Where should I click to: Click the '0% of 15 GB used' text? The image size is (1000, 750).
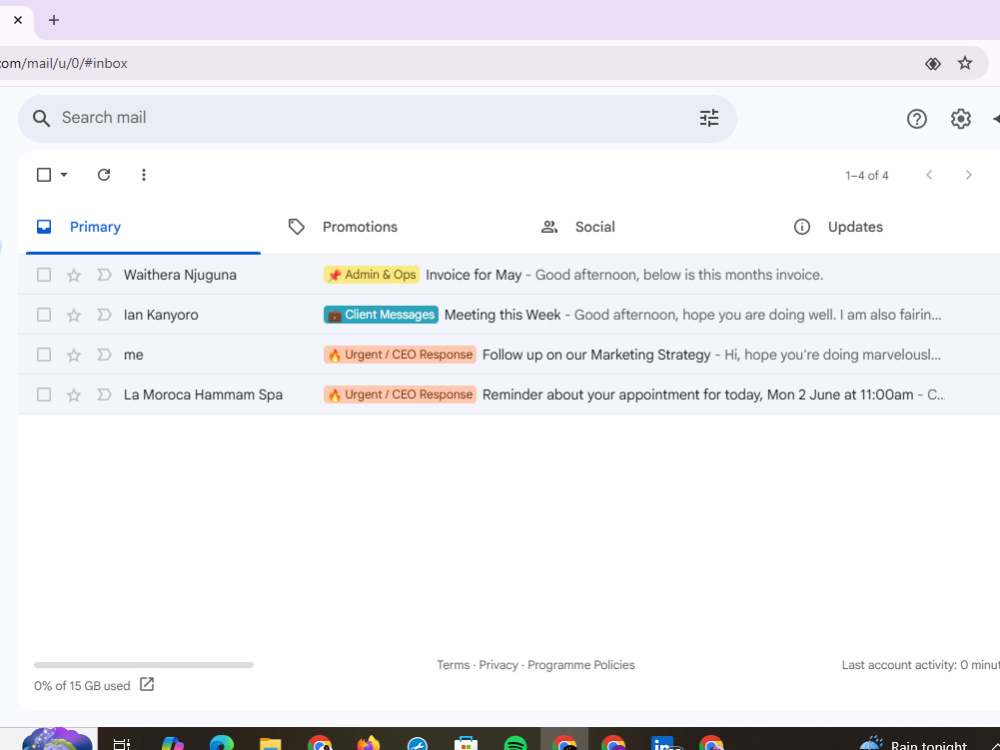pos(82,686)
